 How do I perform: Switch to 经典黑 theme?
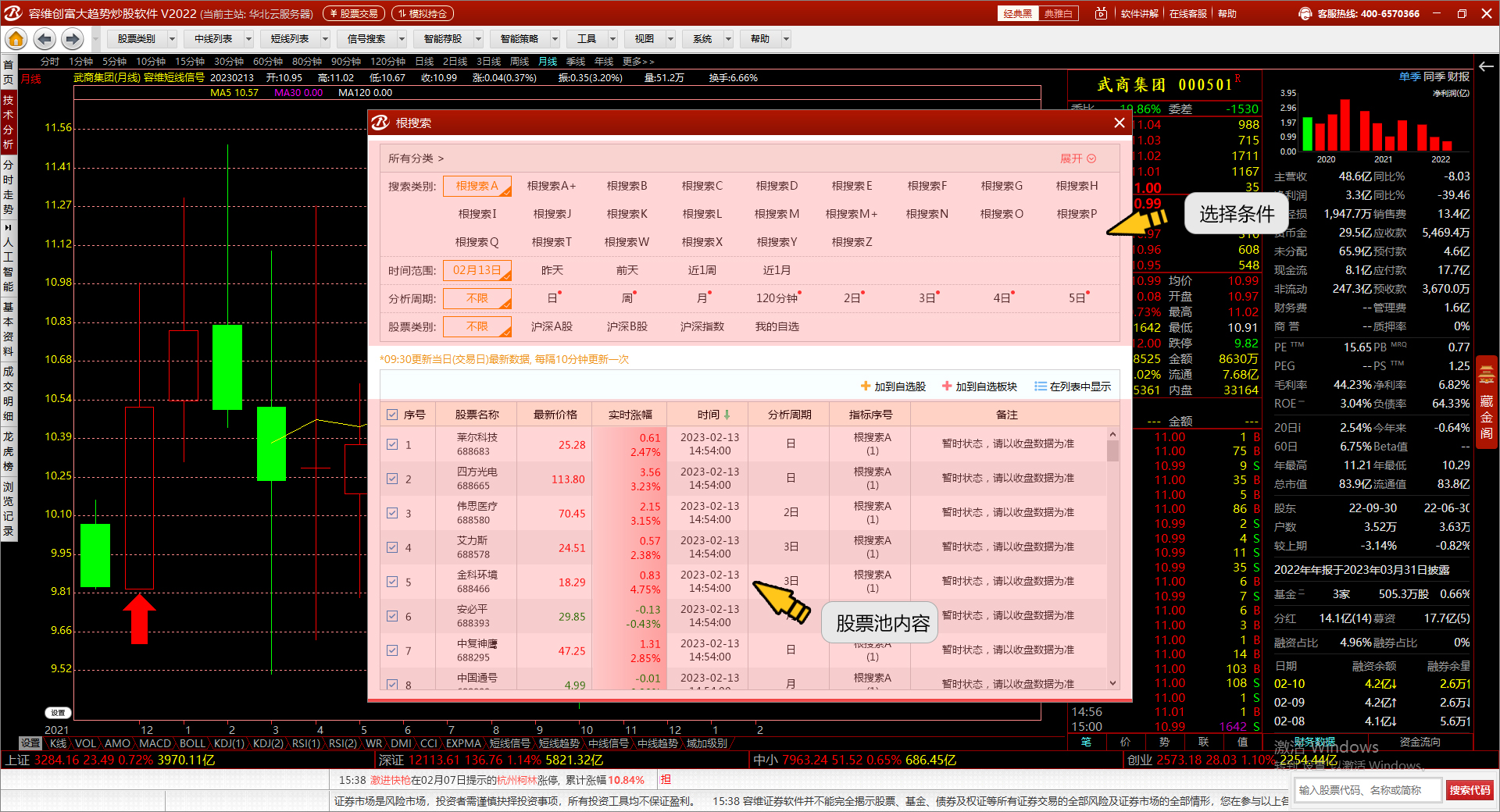pyautogui.click(x=1018, y=13)
